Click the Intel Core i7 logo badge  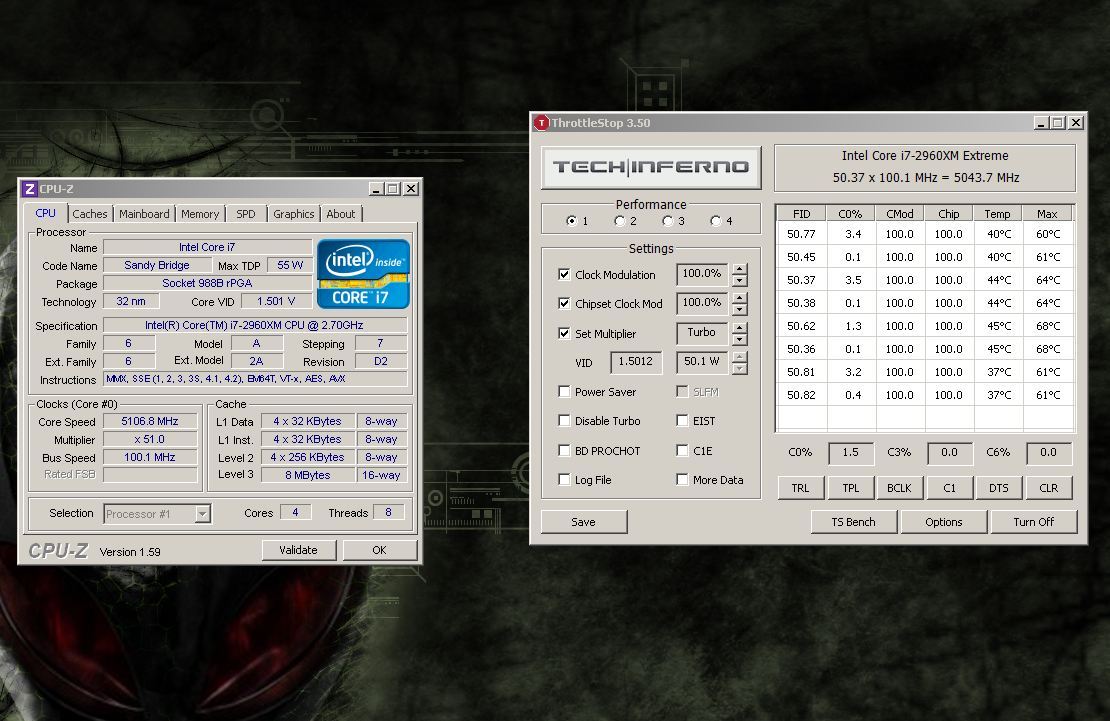(363, 274)
